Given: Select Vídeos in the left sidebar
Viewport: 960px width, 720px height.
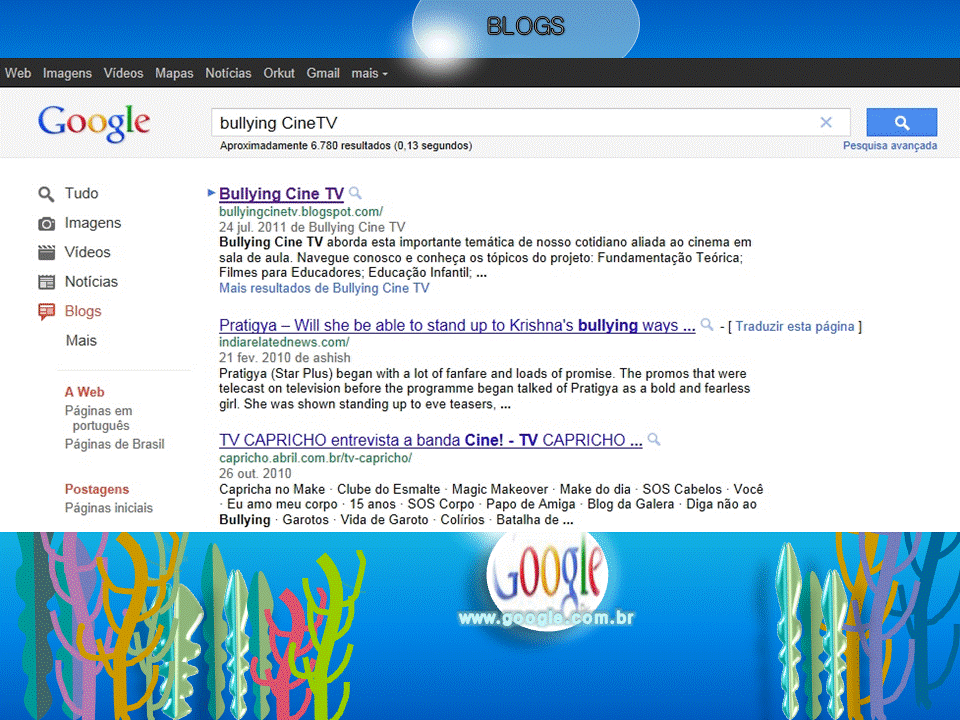Looking at the screenshot, I should click(88, 252).
